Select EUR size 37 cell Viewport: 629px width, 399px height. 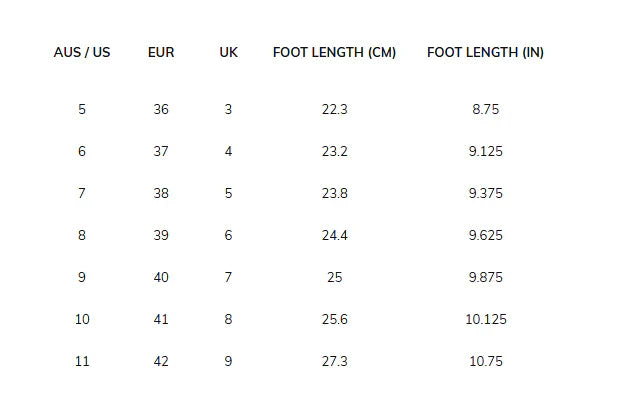pyautogui.click(x=161, y=152)
